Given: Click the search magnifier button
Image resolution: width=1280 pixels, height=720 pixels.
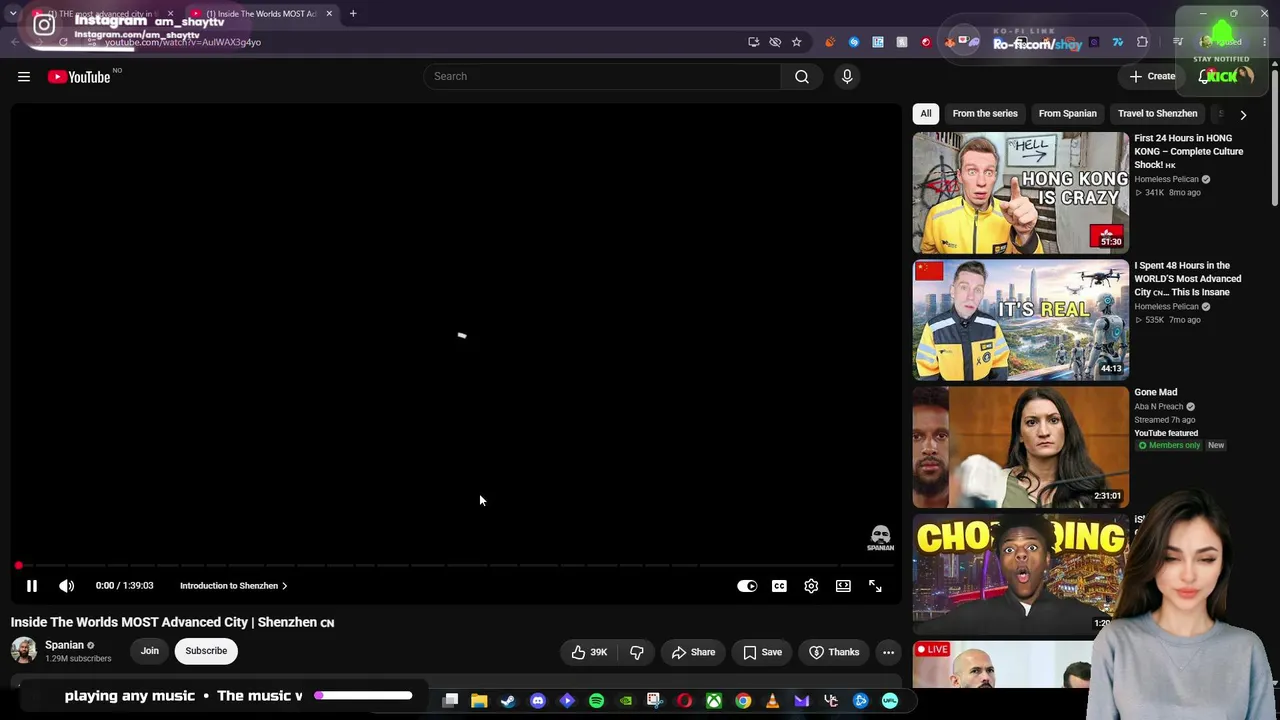Looking at the screenshot, I should point(802,77).
